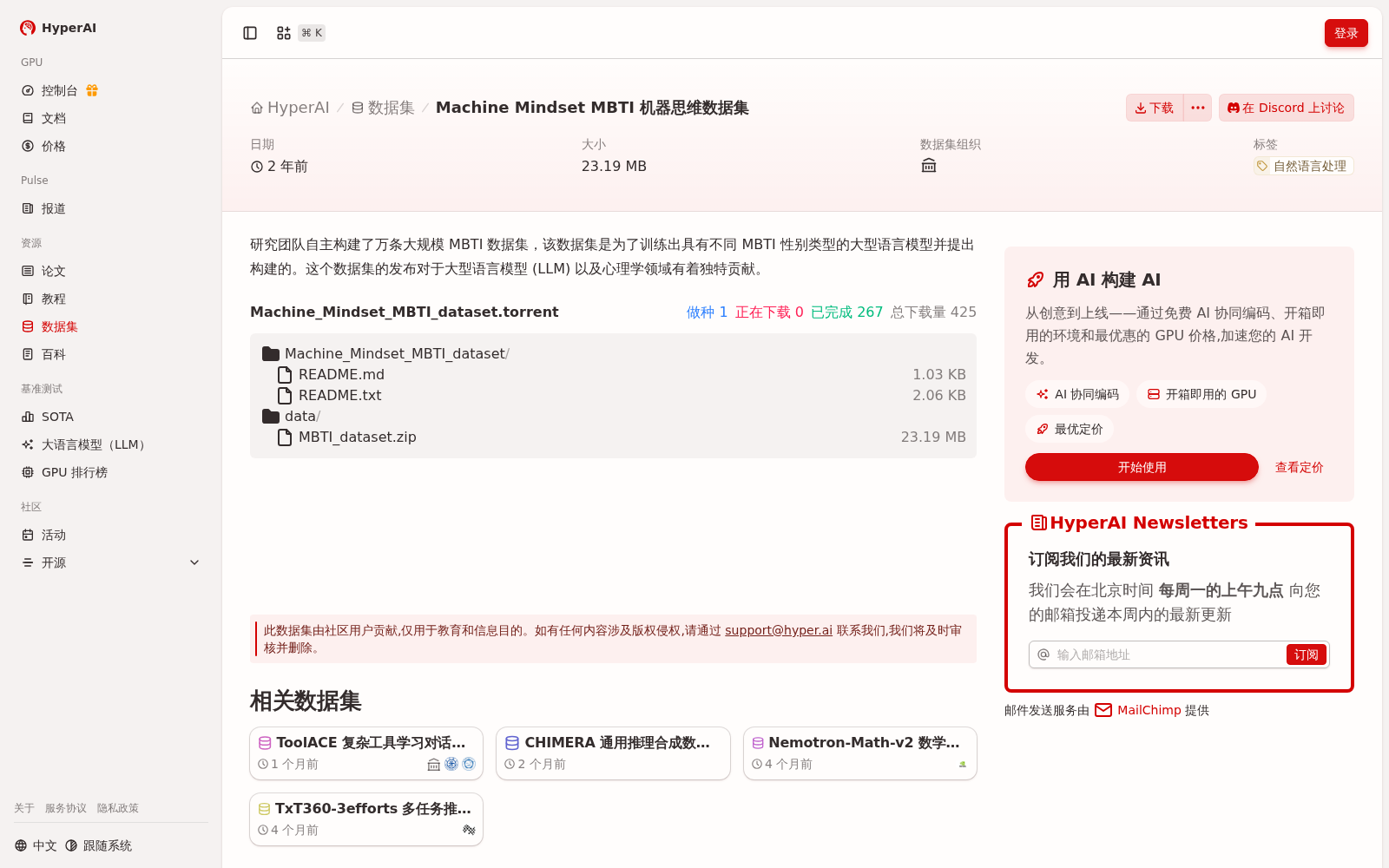Open CHIMERA 通用推理合成数据 card
Screen dimensions: 1389x868
[613, 753]
